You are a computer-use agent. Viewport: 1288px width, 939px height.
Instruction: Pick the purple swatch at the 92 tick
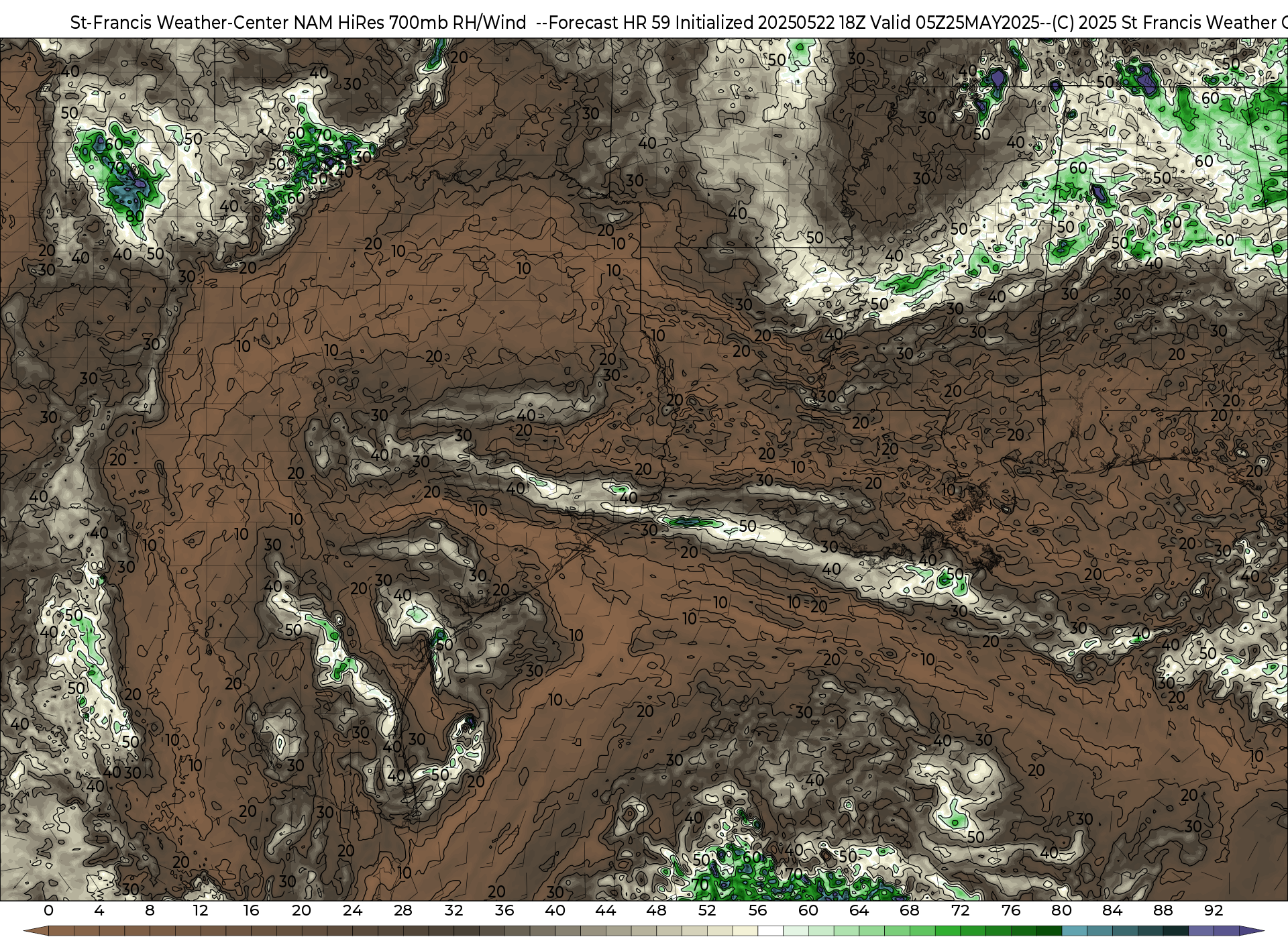pos(1226,931)
